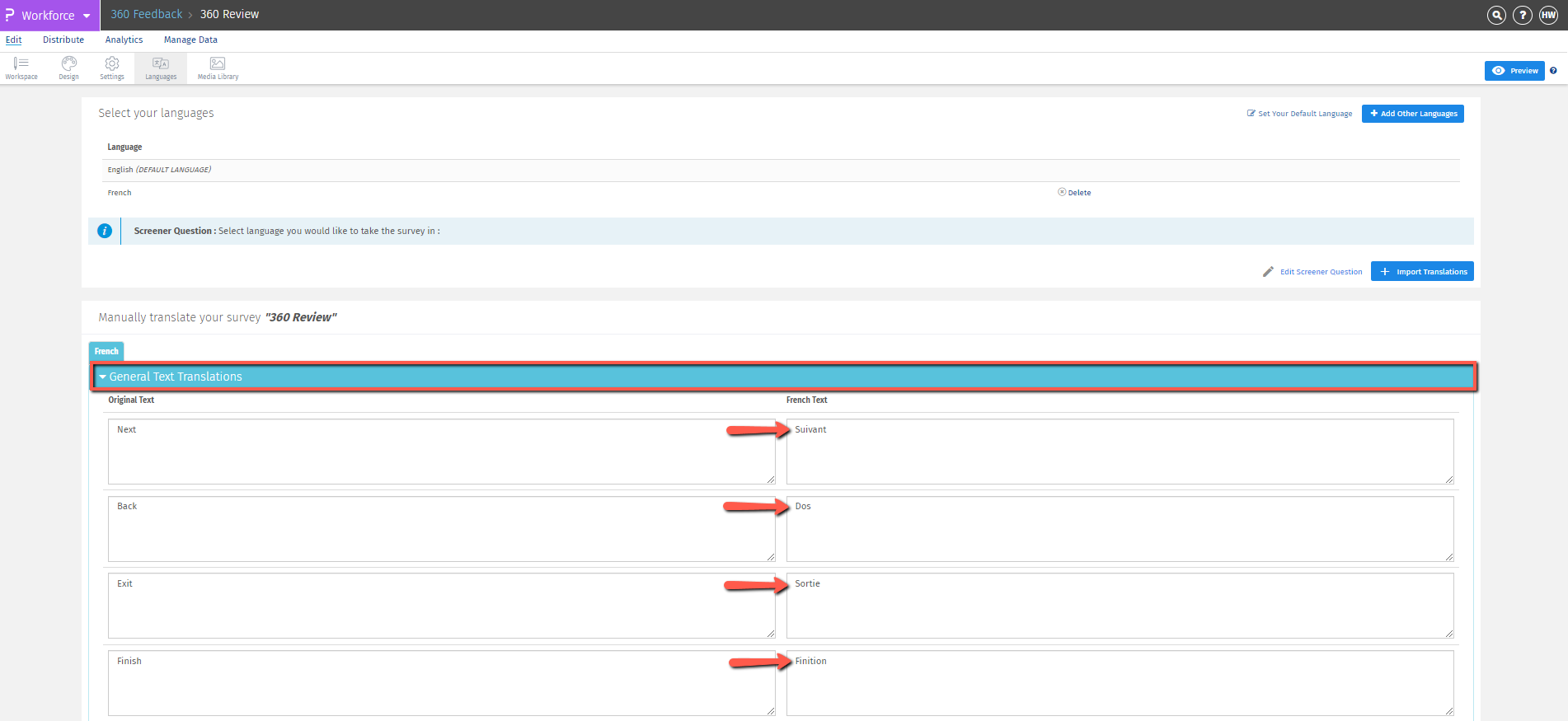
Task: Open the Analytics menu tab
Action: click(124, 40)
